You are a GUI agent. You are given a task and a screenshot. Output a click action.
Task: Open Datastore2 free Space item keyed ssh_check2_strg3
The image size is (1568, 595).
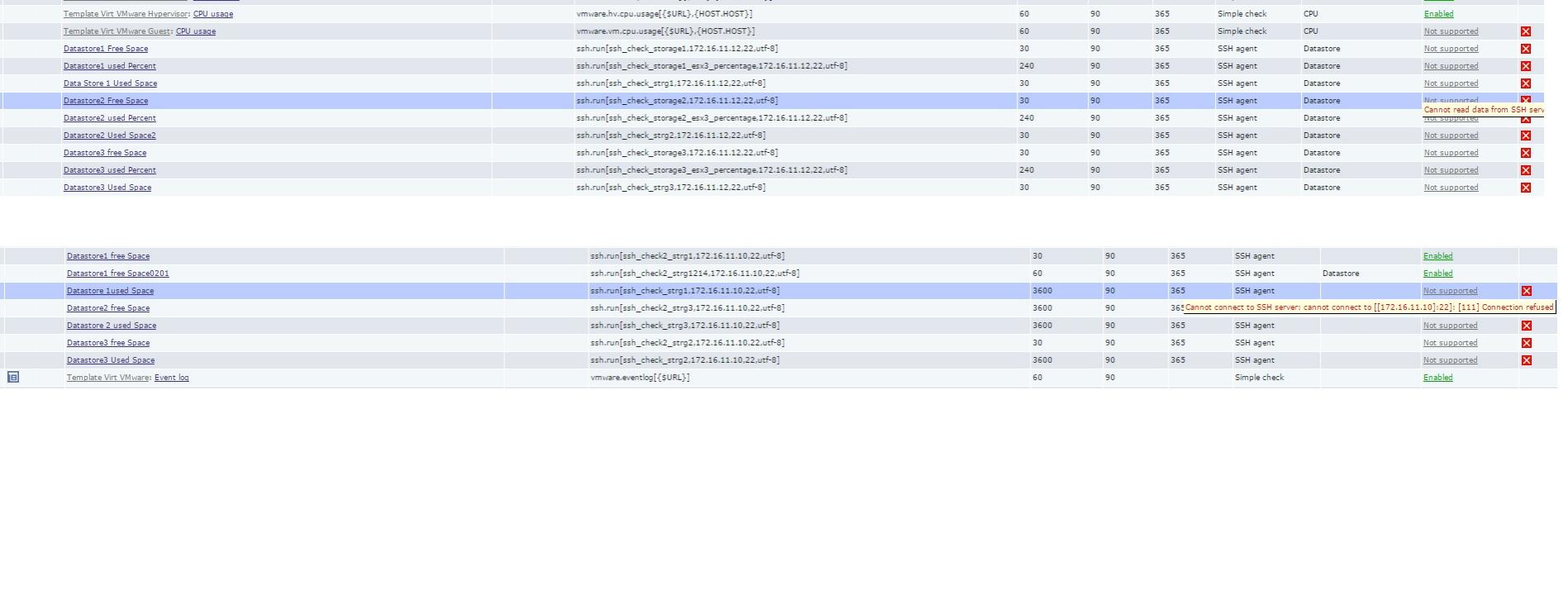pyautogui.click(x=108, y=308)
